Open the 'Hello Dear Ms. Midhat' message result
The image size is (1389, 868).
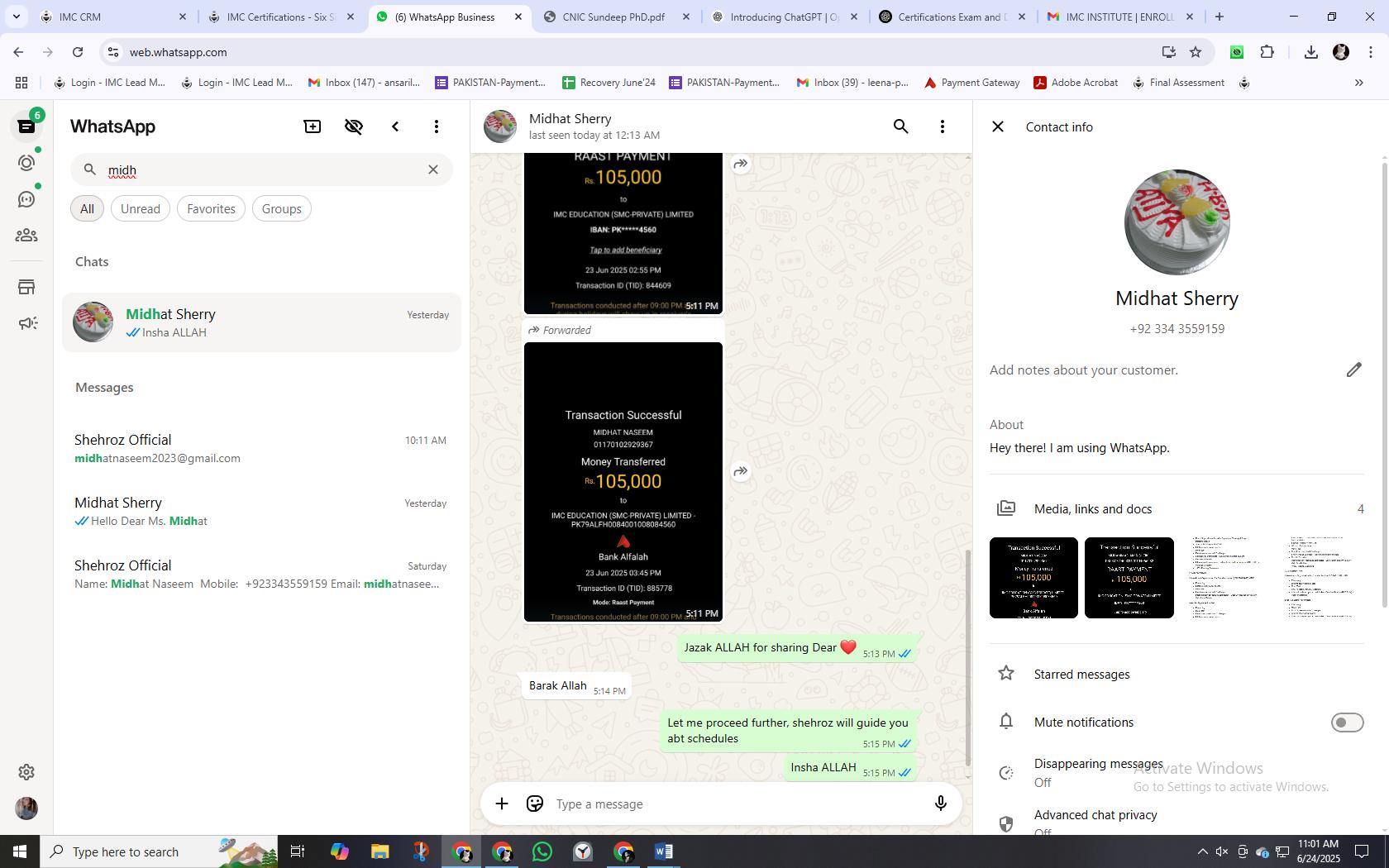click(260, 511)
